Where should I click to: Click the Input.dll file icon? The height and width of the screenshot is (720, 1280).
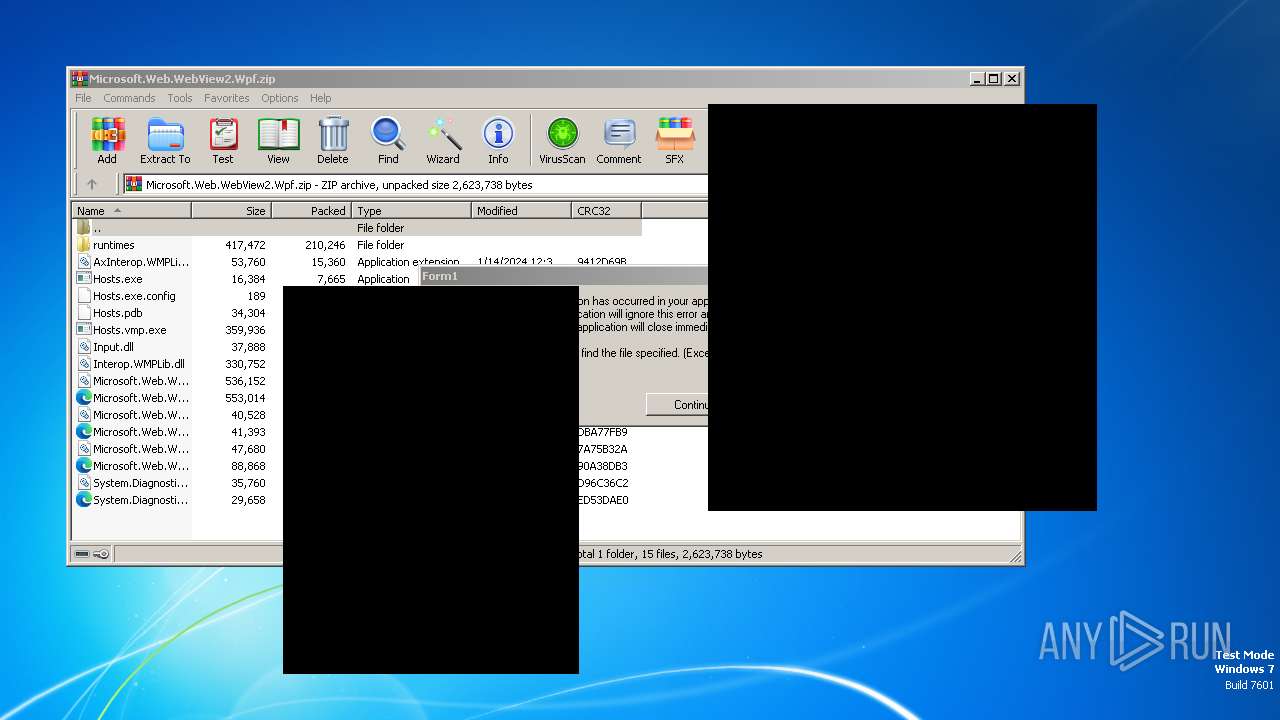click(x=84, y=347)
